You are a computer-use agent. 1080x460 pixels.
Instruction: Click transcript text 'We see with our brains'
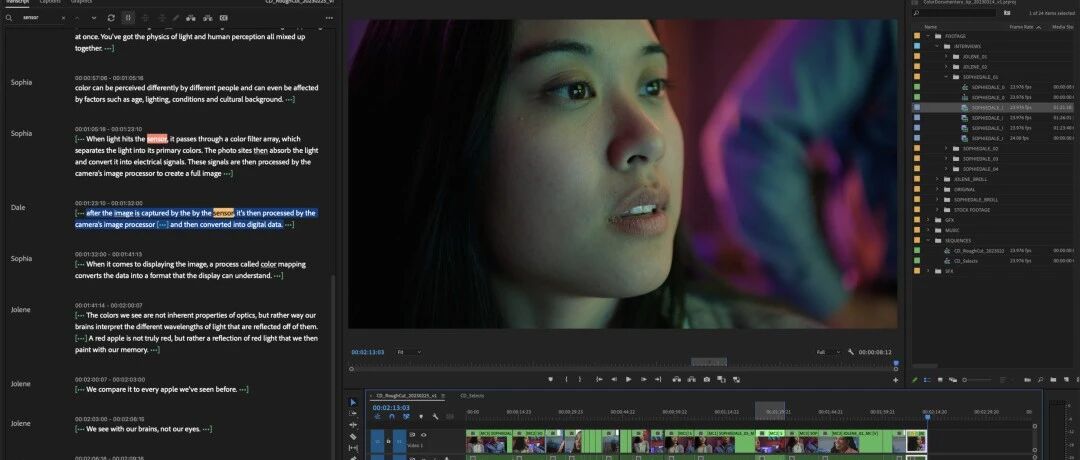123,429
